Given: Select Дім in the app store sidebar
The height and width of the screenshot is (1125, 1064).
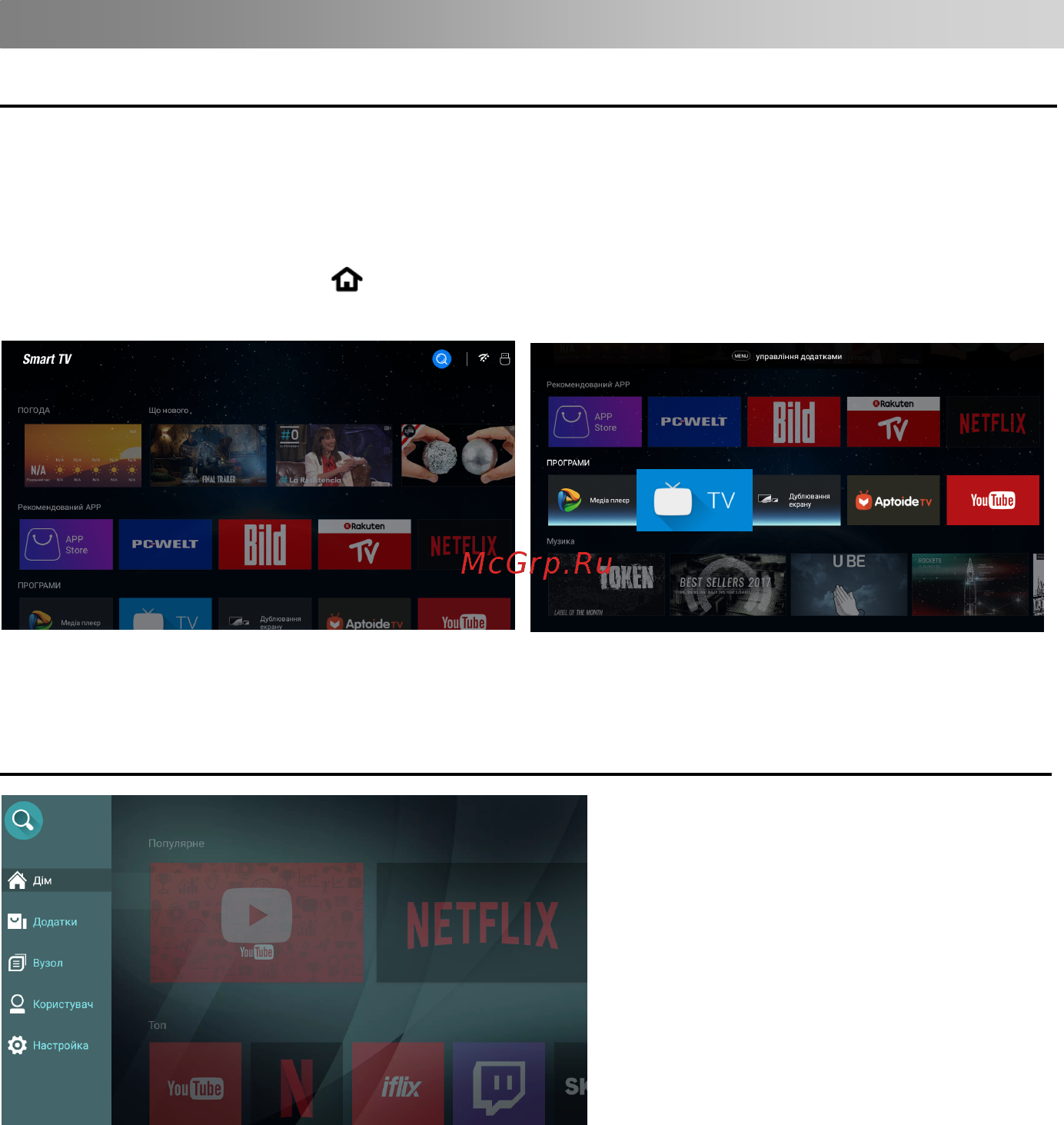Looking at the screenshot, I should click(x=57, y=880).
